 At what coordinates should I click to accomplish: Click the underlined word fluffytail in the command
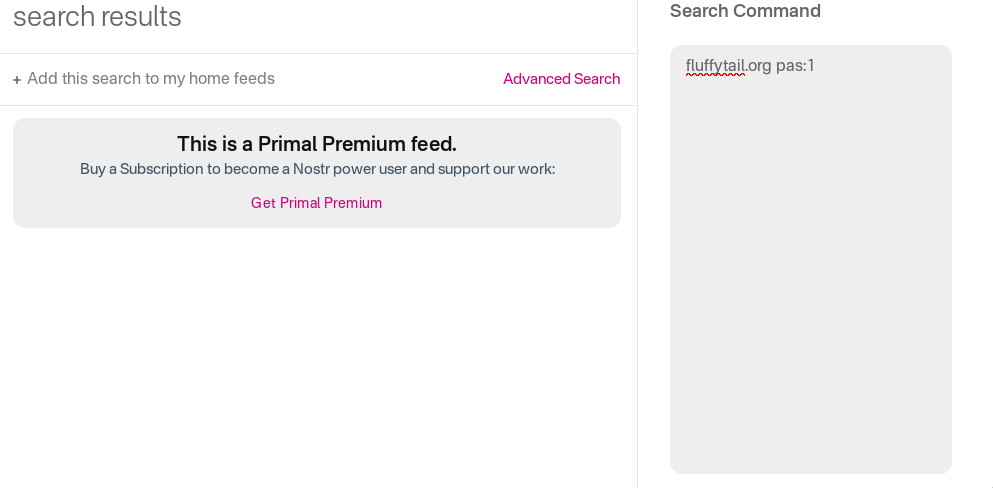click(715, 66)
